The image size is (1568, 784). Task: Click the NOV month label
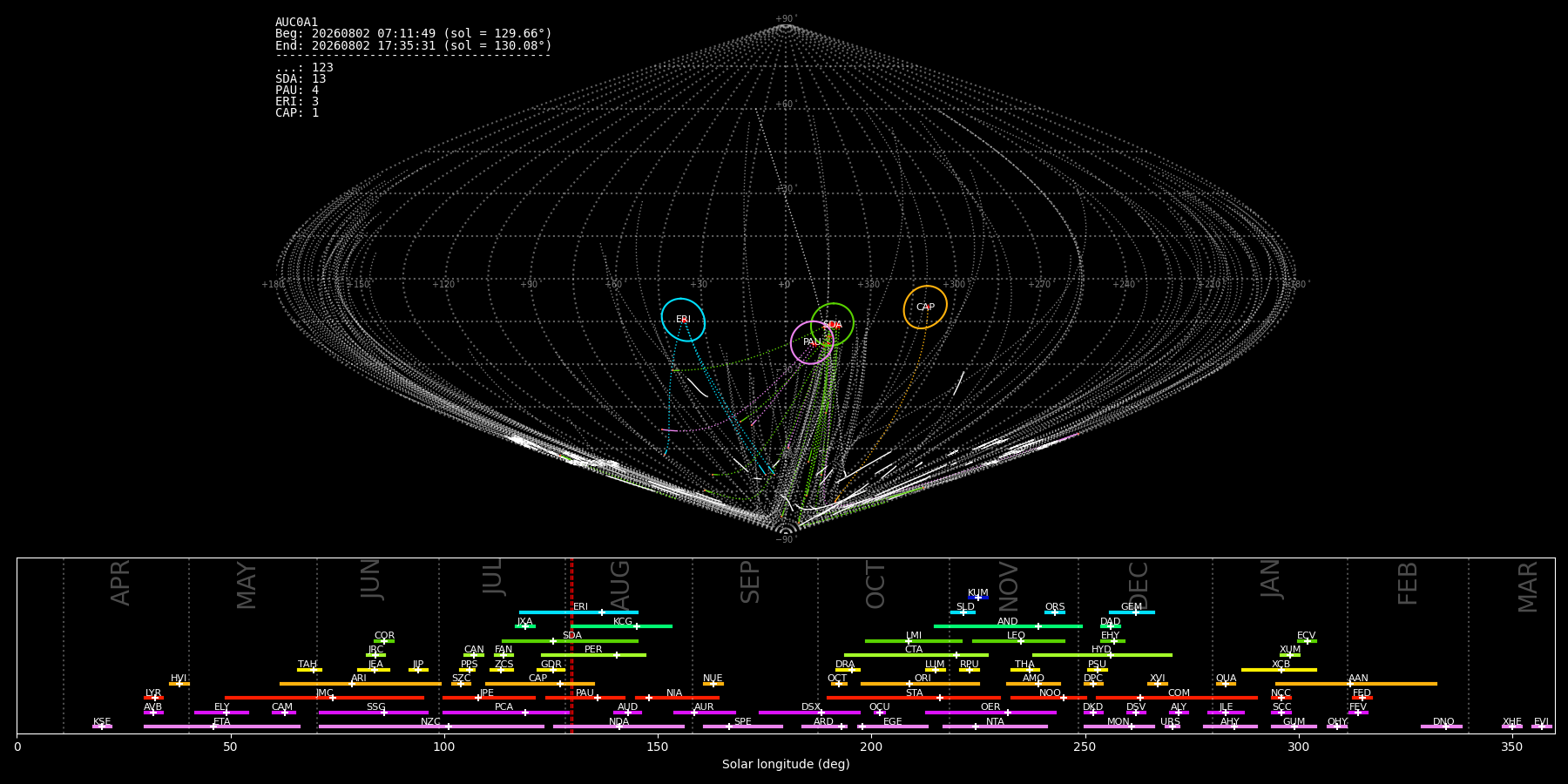tap(1008, 586)
